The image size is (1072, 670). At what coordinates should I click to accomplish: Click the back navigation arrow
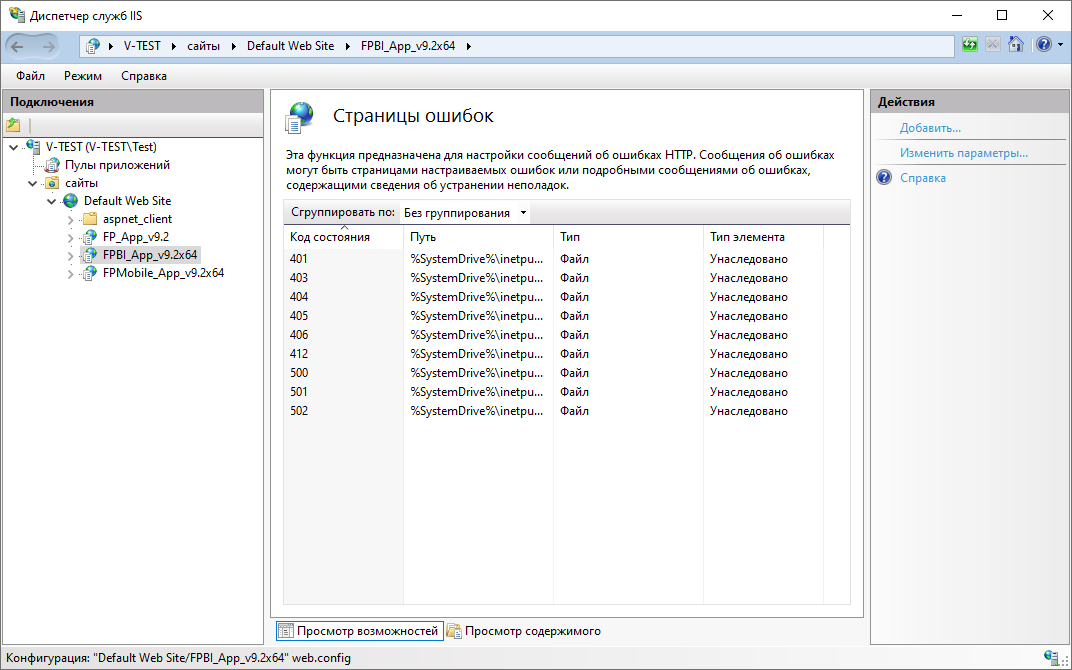coord(19,46)
